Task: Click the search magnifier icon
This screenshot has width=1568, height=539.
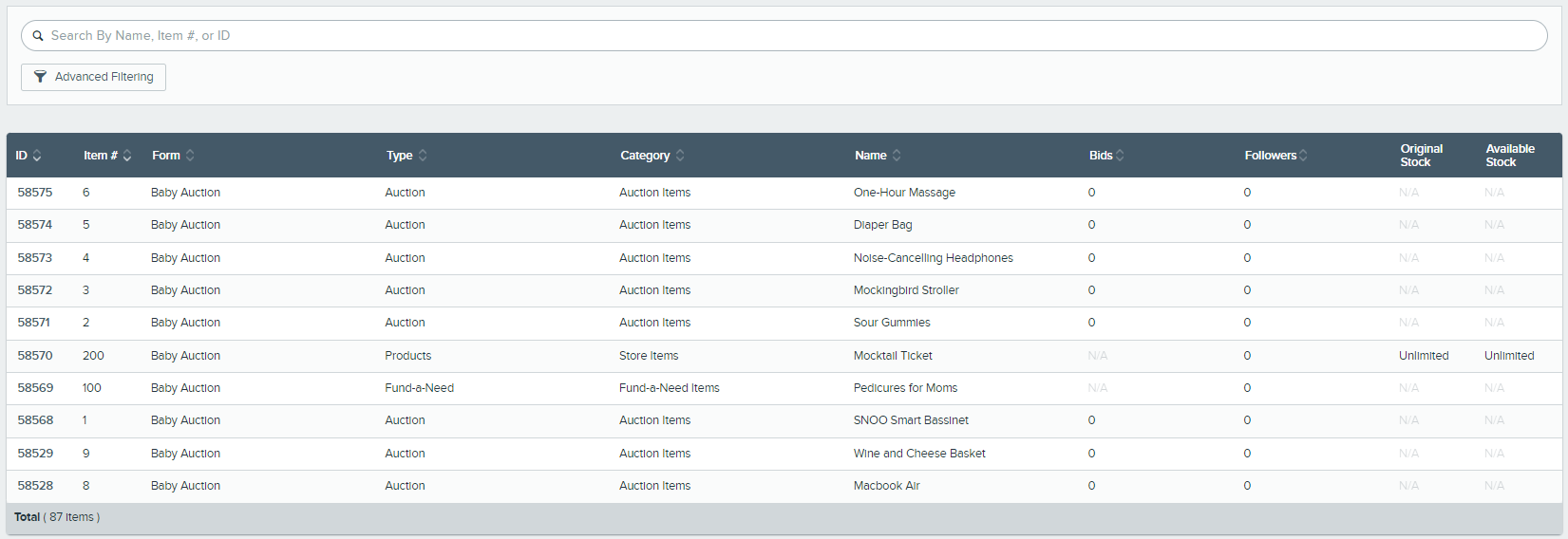Action: coord(38,36)
